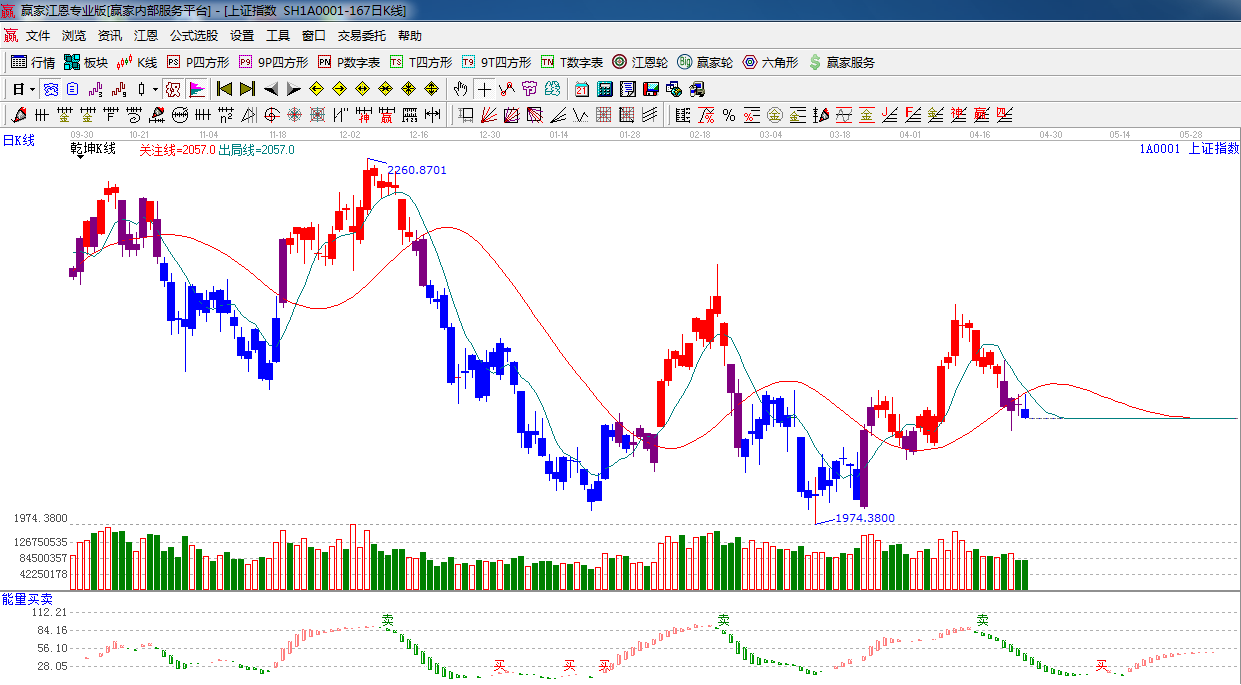Click the calendar date icon
Image resolution: width=1241 pixels, height=685 pixels.
[x=581, y=89]
